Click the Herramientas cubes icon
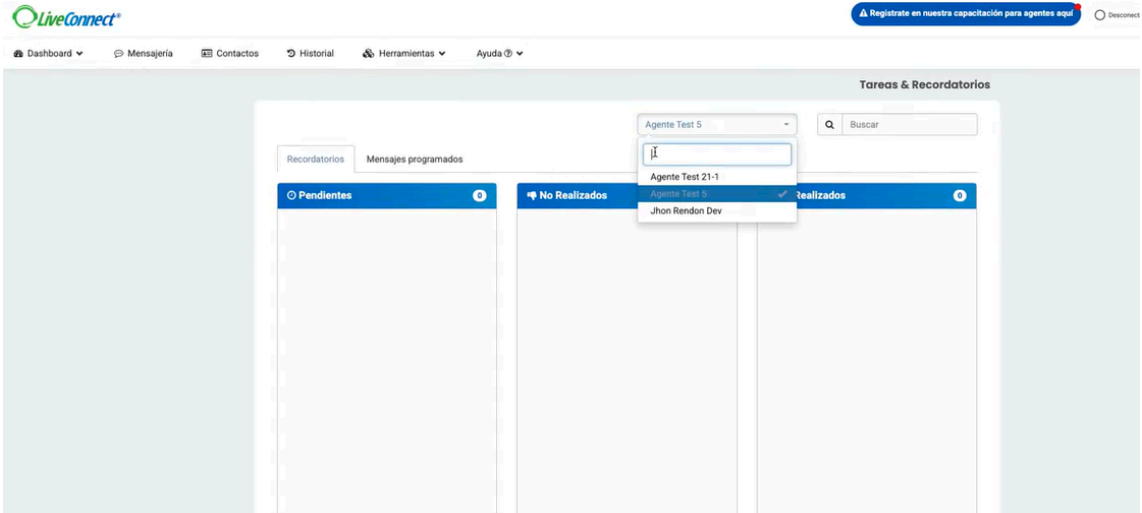Viewport: 1142px width, 513px height. click(x=368, y=53)
